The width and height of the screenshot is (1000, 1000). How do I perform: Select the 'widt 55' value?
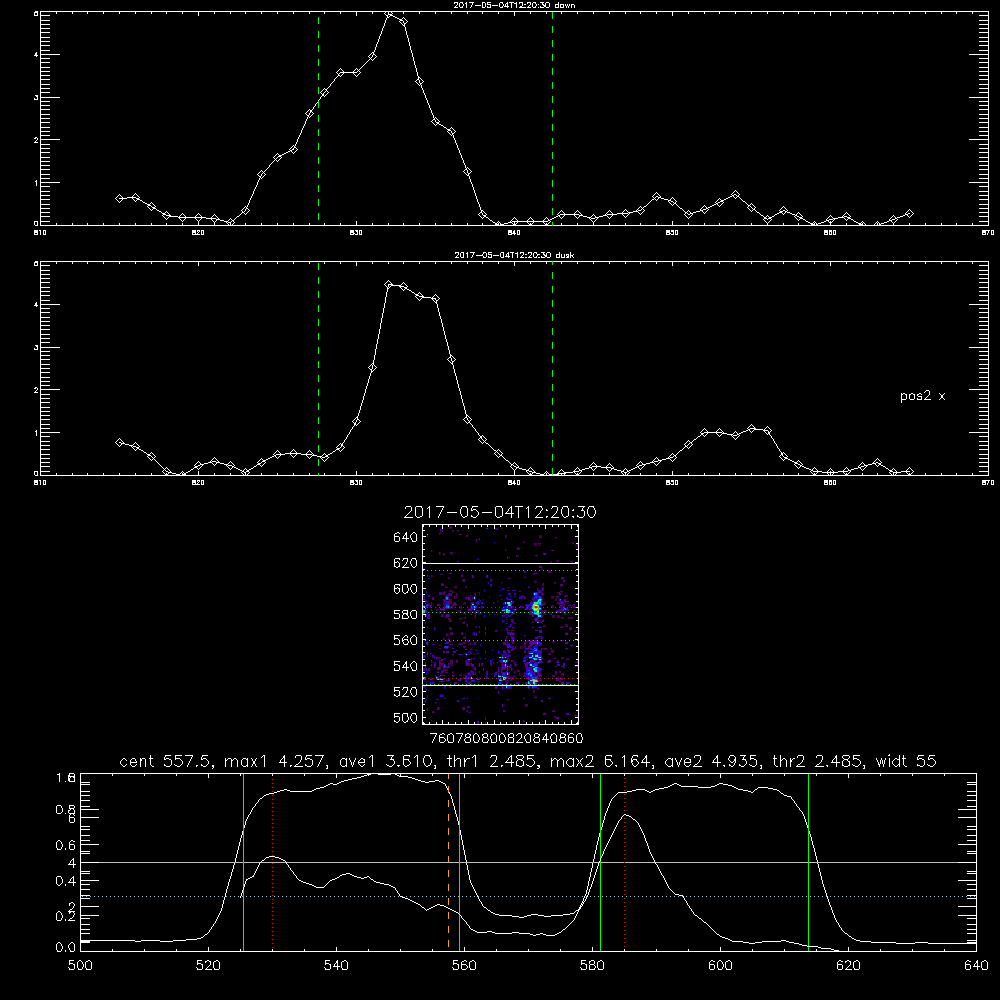906,761
